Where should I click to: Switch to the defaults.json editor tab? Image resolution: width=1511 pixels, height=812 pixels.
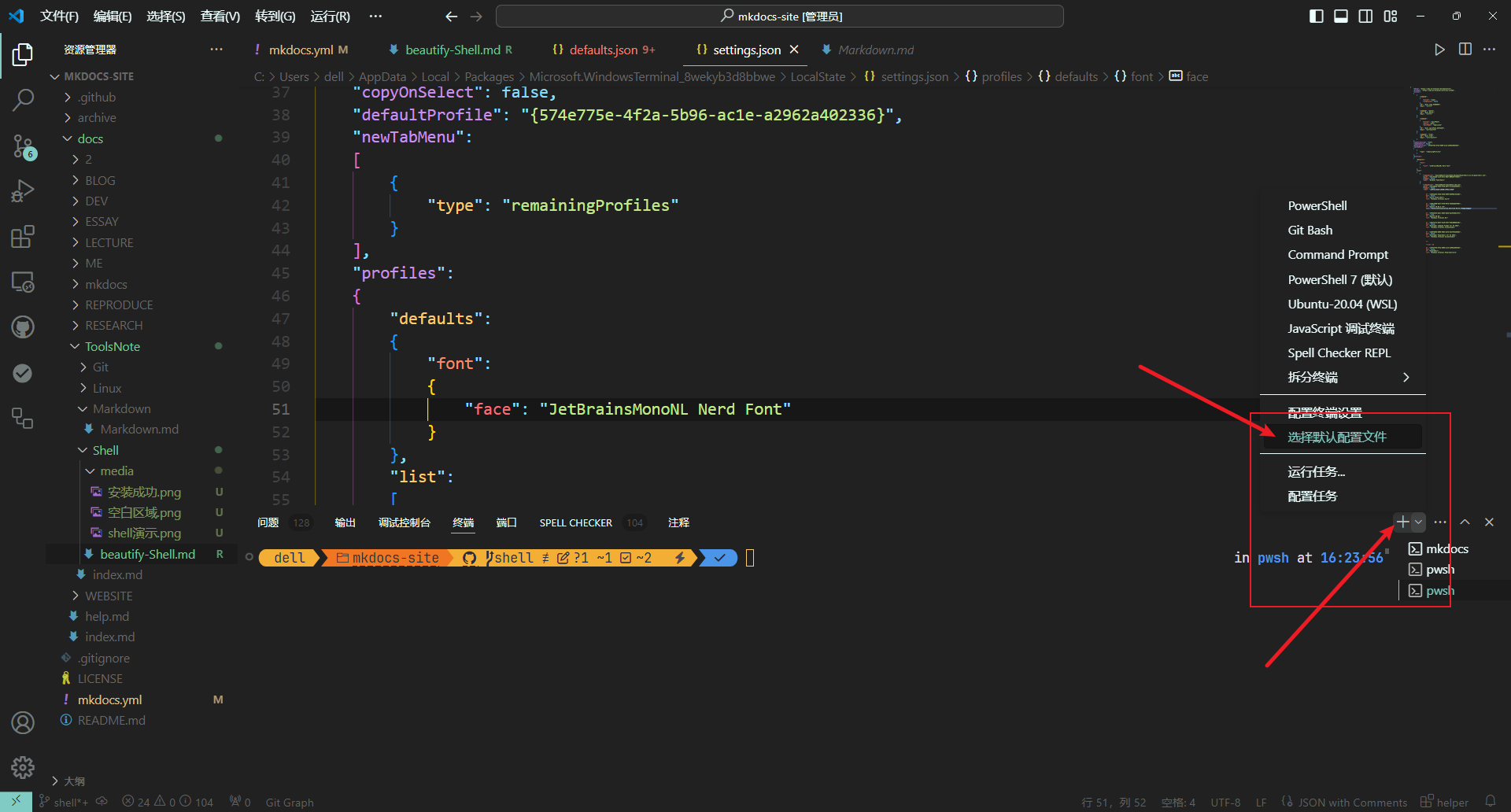coord(604,50)
